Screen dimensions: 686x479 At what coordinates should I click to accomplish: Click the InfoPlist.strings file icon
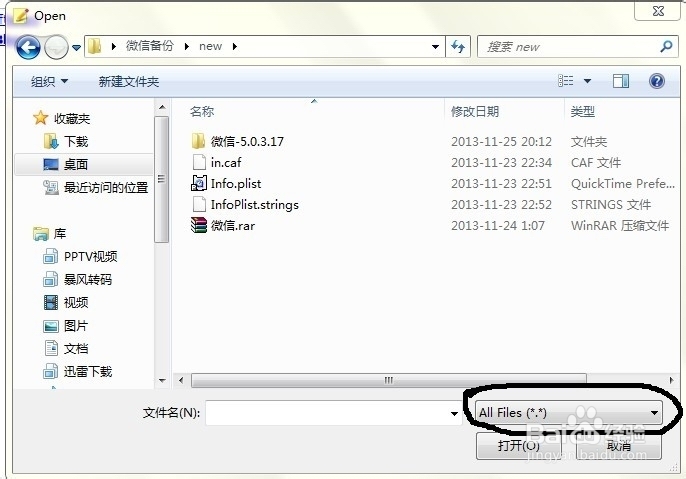point(199,204)
